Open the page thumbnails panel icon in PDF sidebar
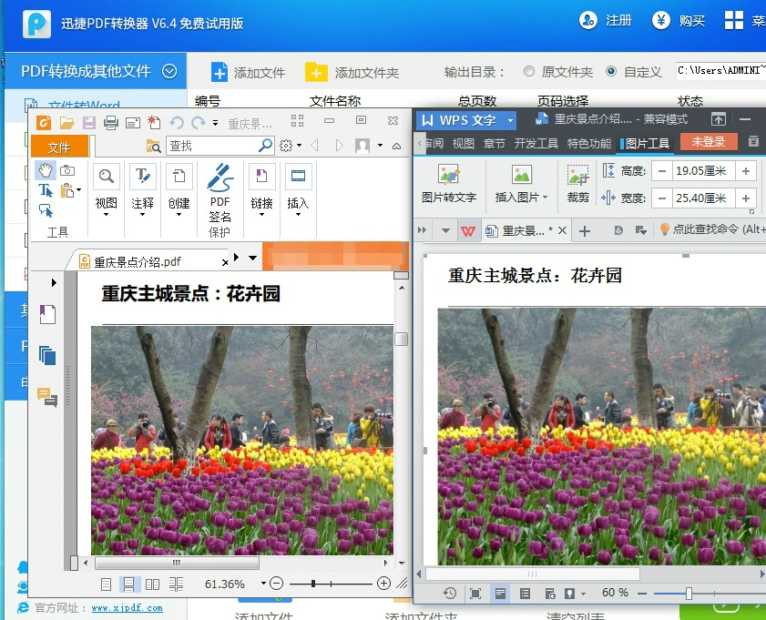The width and height of the screenshot is (766, 620). coord(47,355)
